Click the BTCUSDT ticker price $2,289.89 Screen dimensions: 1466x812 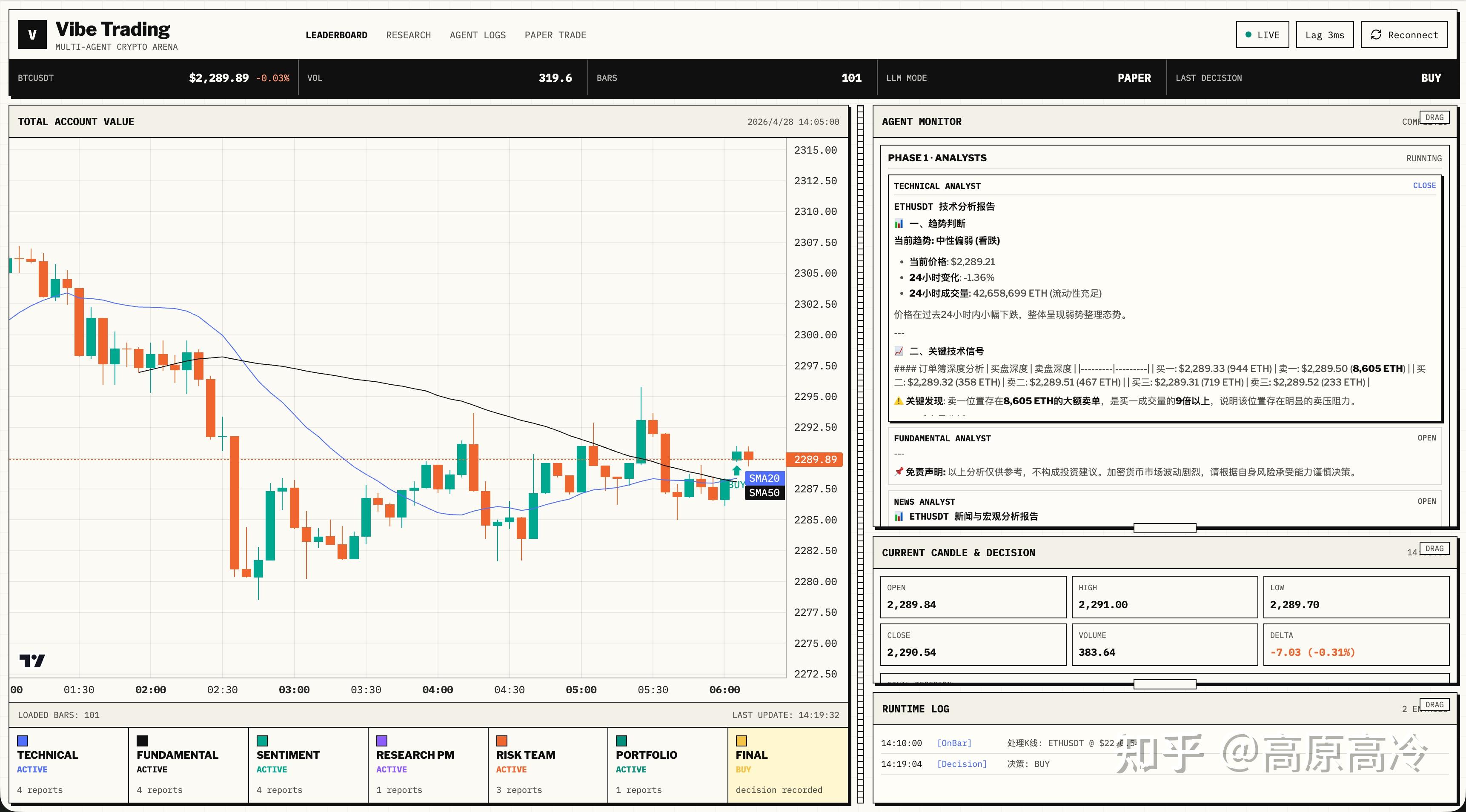(218, 78)
